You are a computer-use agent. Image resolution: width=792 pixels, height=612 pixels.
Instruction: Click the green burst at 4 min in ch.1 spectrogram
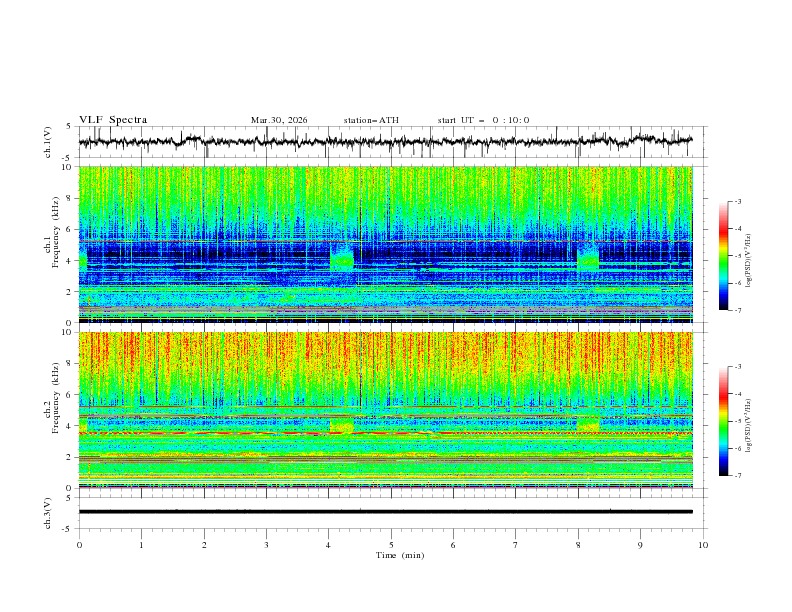(x=342, y=257)
